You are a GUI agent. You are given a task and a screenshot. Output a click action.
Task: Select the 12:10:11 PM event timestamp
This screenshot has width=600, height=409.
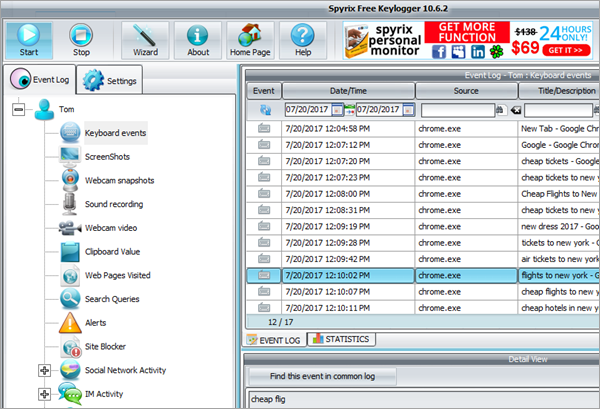(x=328, y=308)
